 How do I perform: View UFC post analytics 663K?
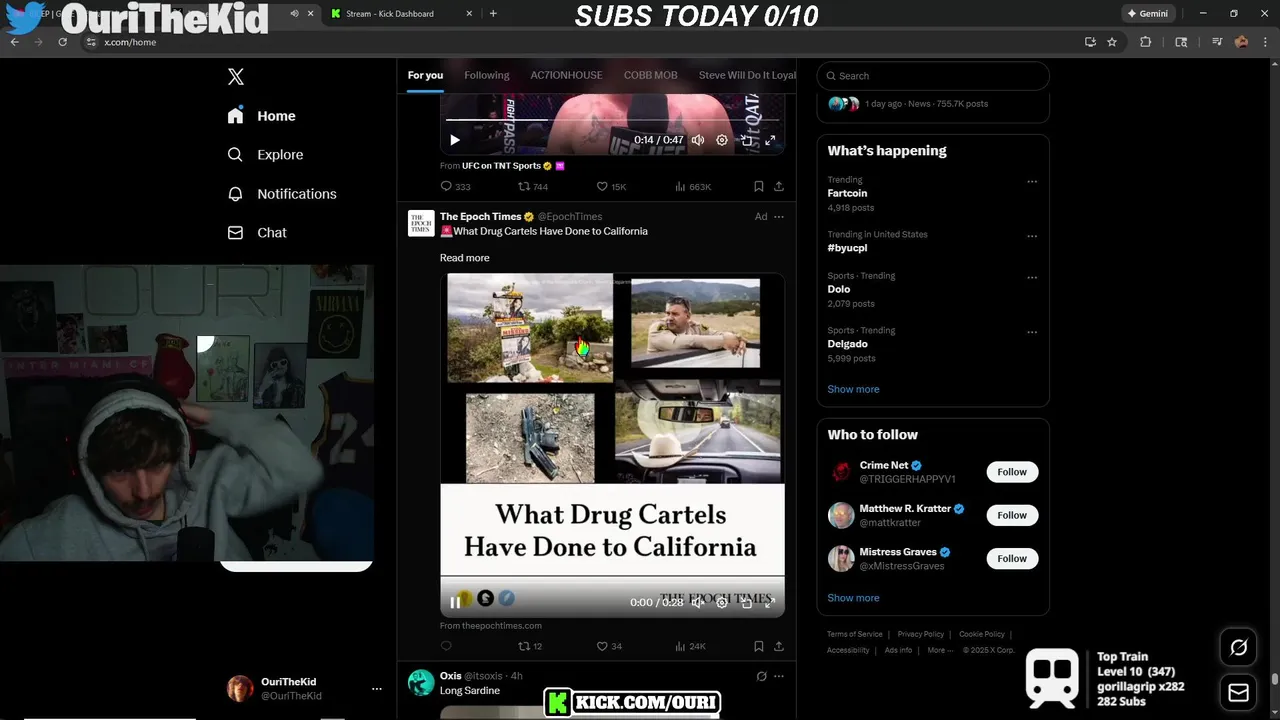click(x=693, y=187)
